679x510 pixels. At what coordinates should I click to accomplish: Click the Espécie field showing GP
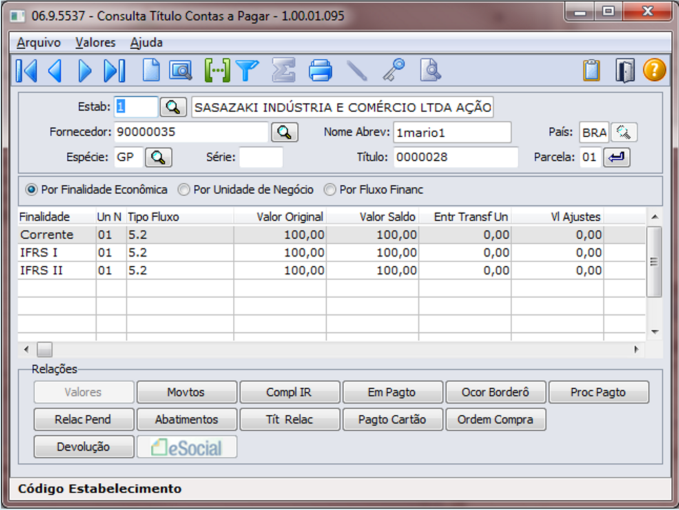pos(129,157)
